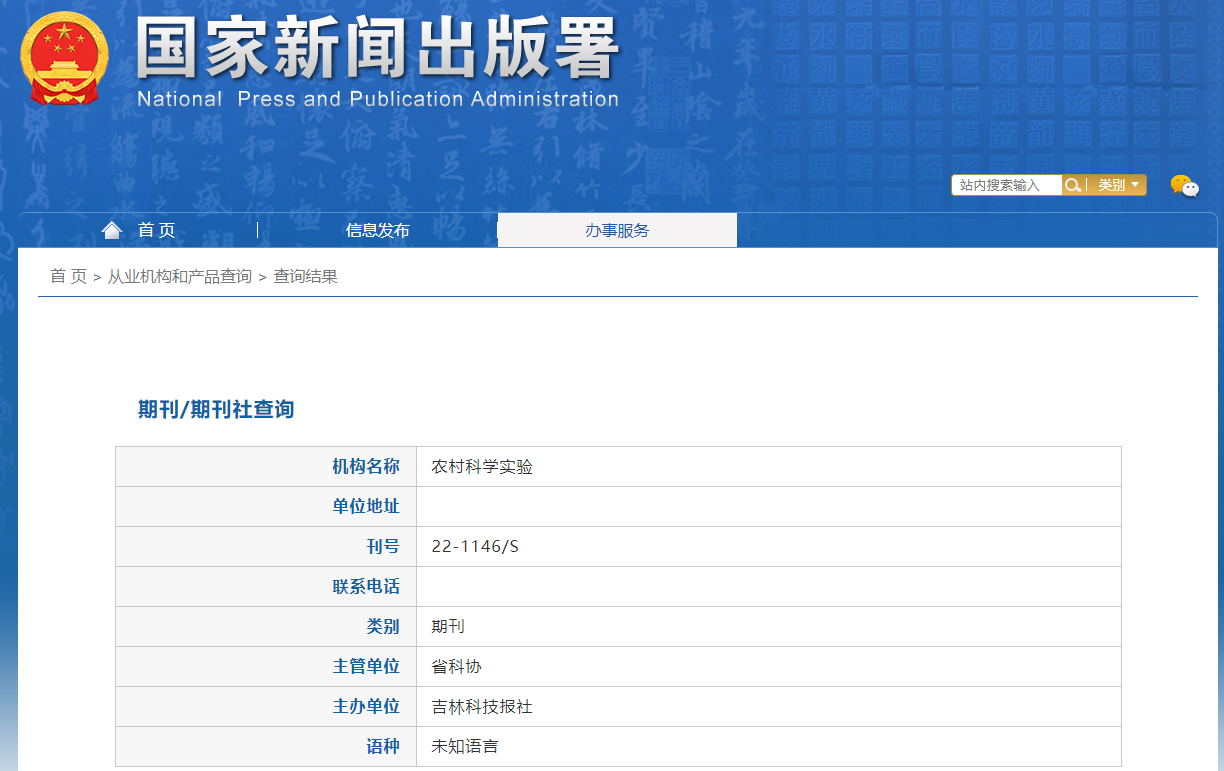
Task: Open 从业机构和产品查询 breadcrumb link
Action: pyautogui.click(x=180, y=277)
